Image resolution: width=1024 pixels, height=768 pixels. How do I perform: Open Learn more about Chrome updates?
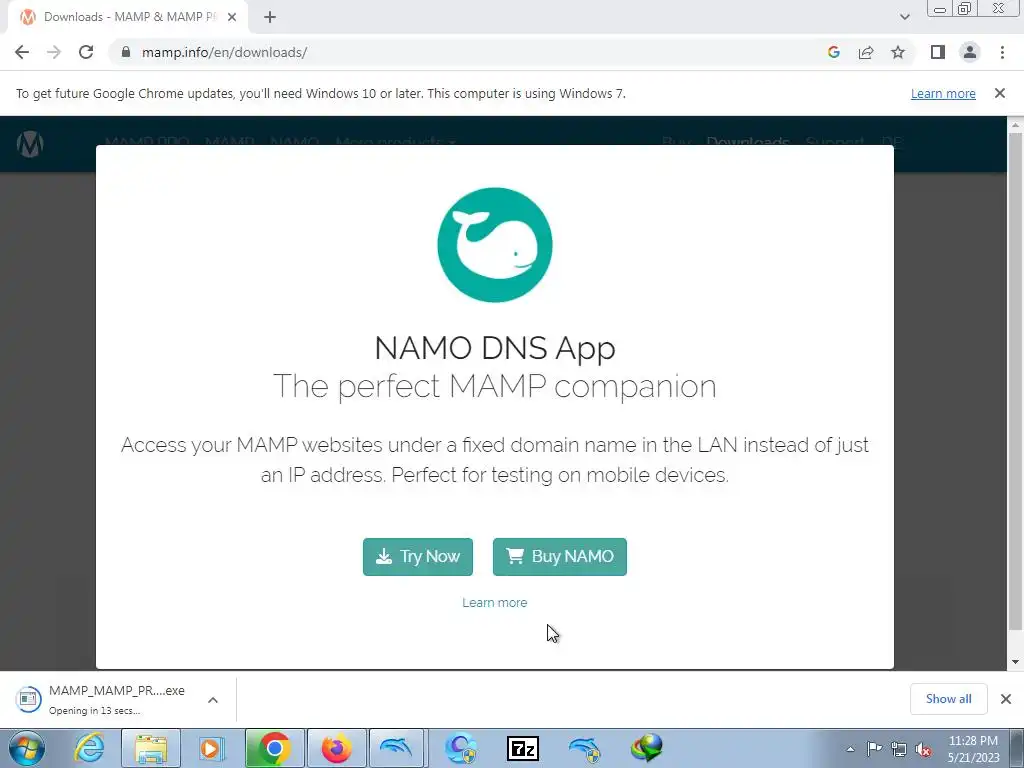pos(943,93)
